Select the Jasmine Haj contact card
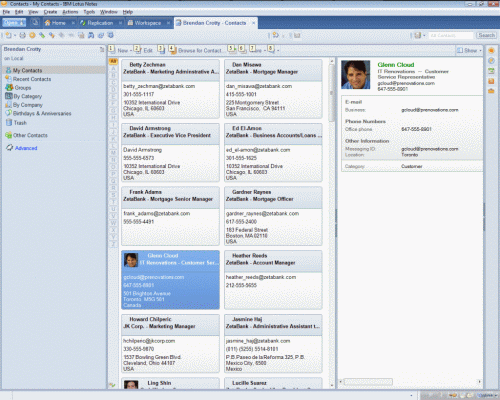The image size is (500, 400). coord(273,343)
